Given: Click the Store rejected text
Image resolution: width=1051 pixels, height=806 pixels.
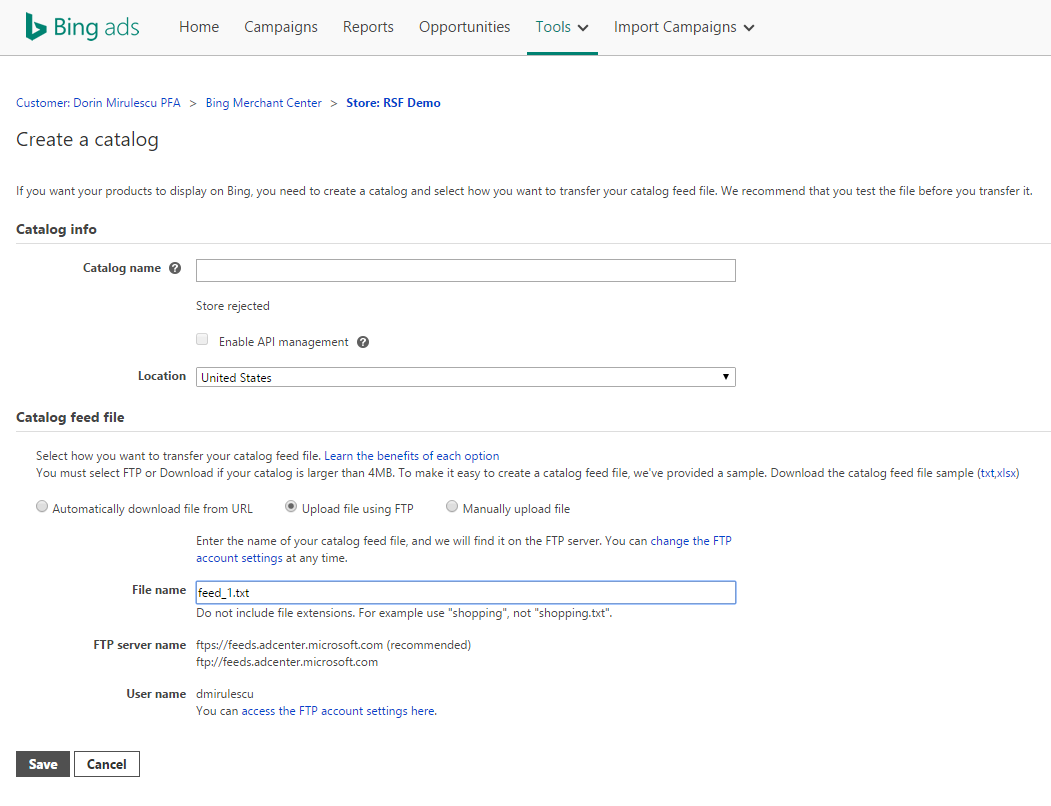Looking at the screenshot, I should 233,306.
